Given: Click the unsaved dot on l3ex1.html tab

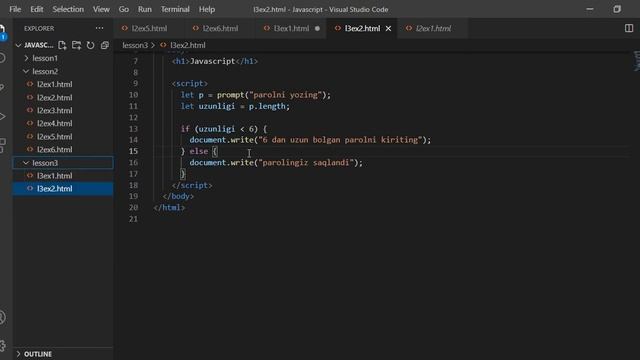Looking at the screenshot, I should (x=317, y=28).
